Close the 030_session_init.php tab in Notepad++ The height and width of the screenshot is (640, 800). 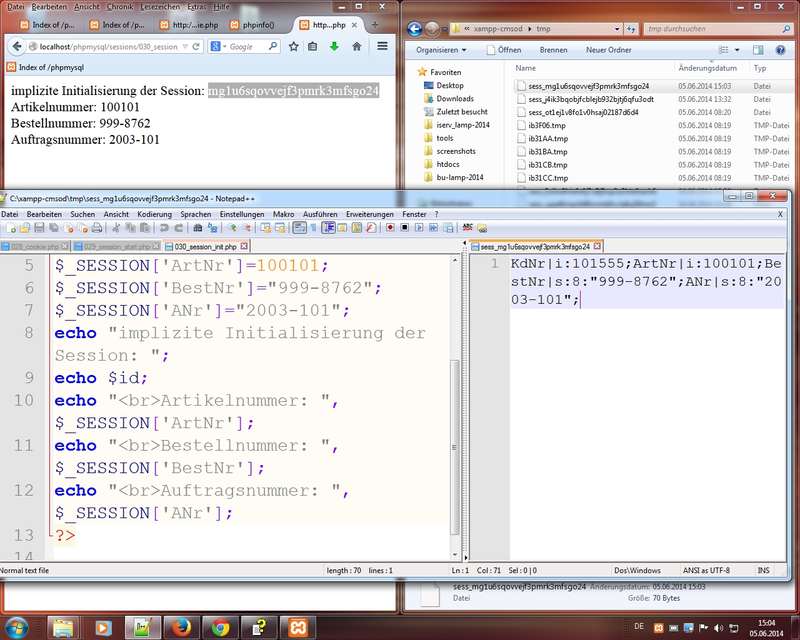pyautogui.click(x=244, y=246)
